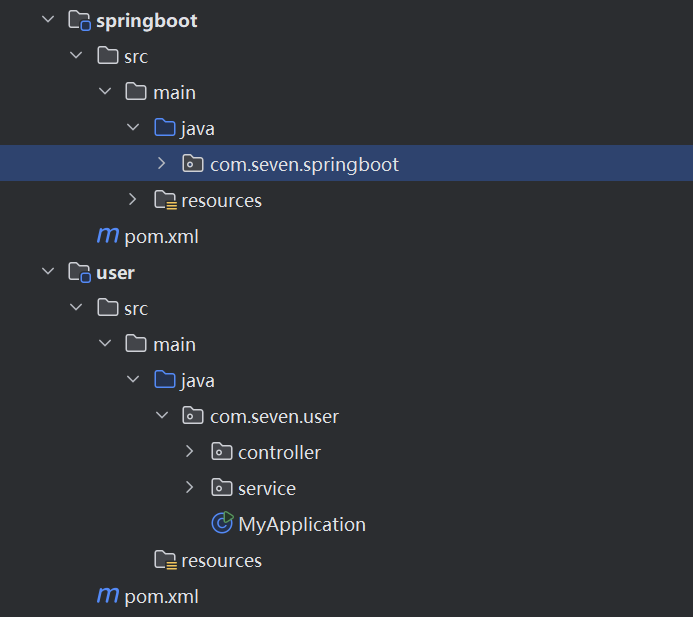Click the controller package folder icon
Viewport: 693px width, 617px height.
tap(222, 452)
